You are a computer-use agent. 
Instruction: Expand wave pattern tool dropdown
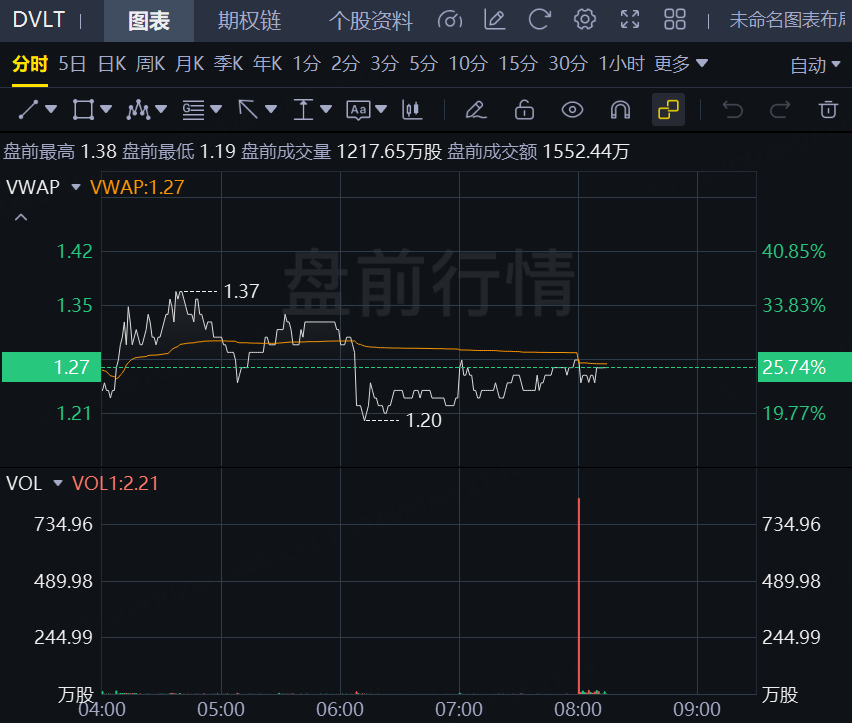tap(161, 110)
